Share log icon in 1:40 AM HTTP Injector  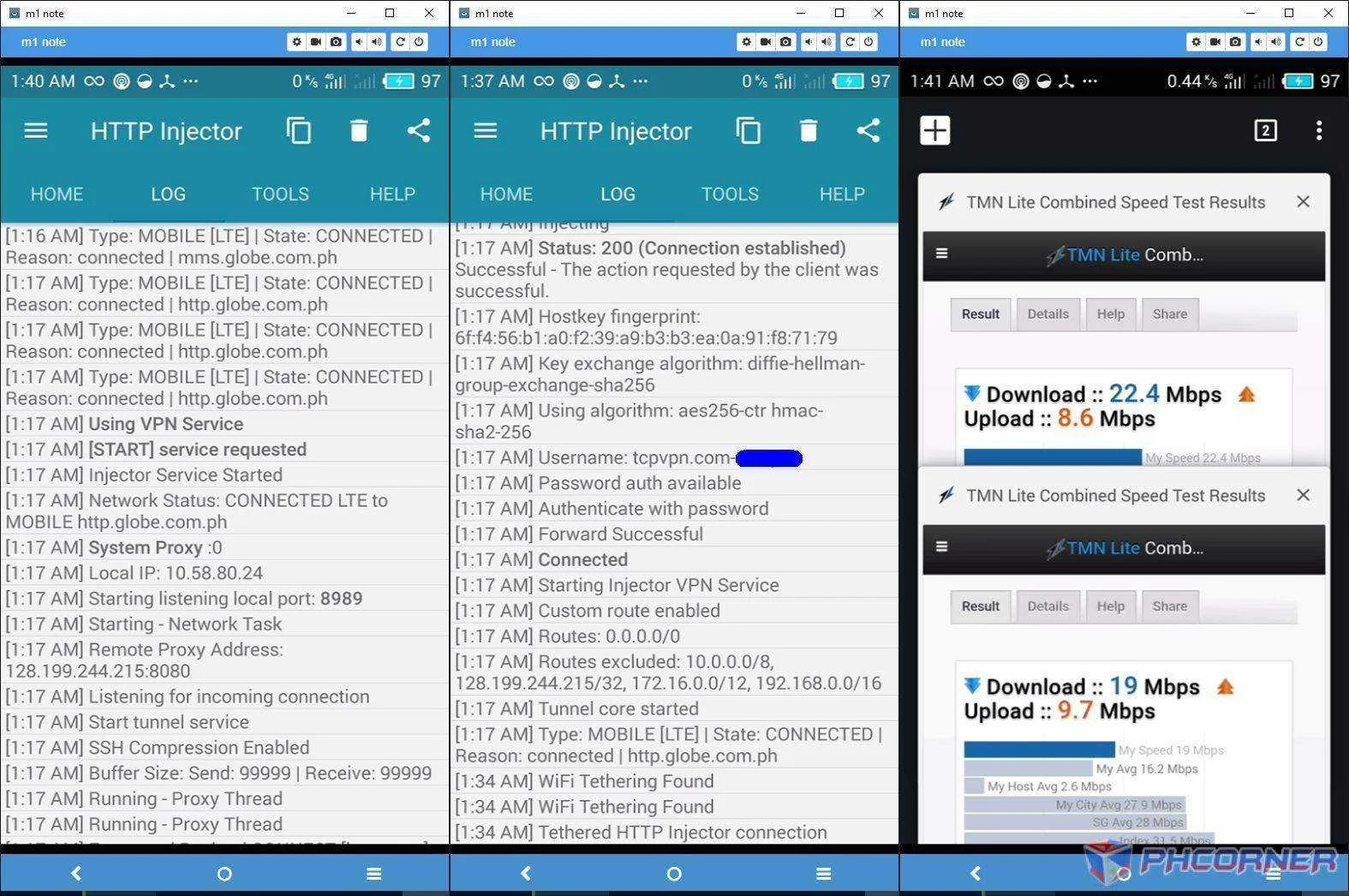click(419, 130)
